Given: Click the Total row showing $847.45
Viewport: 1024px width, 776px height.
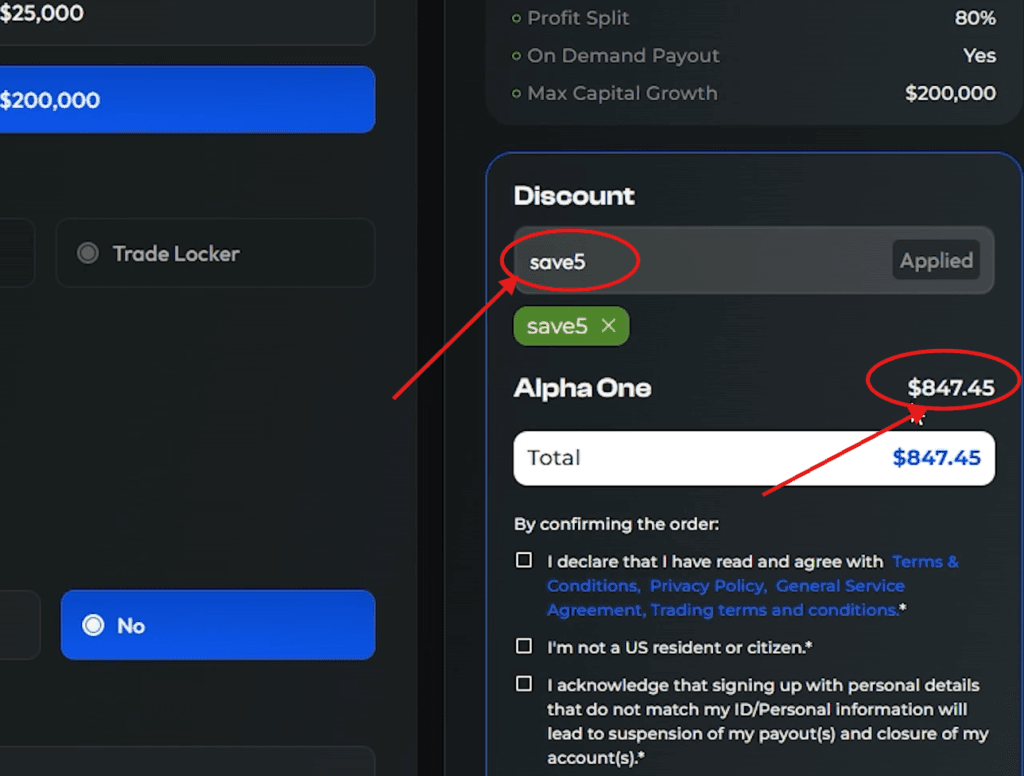Looking at the screenshot, I should 754,457.
